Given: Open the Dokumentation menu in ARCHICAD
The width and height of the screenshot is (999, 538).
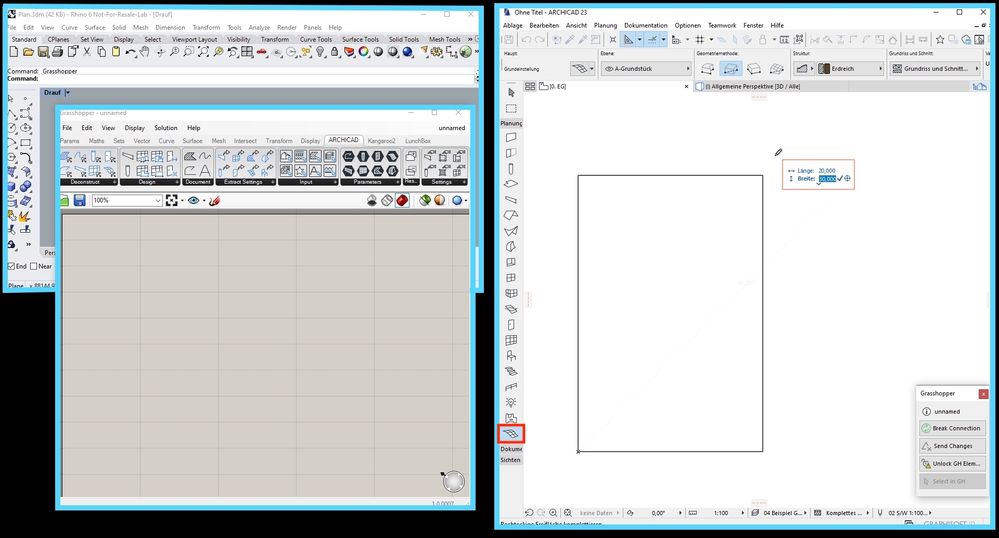Looking at the screenshot, I should 645,25.
